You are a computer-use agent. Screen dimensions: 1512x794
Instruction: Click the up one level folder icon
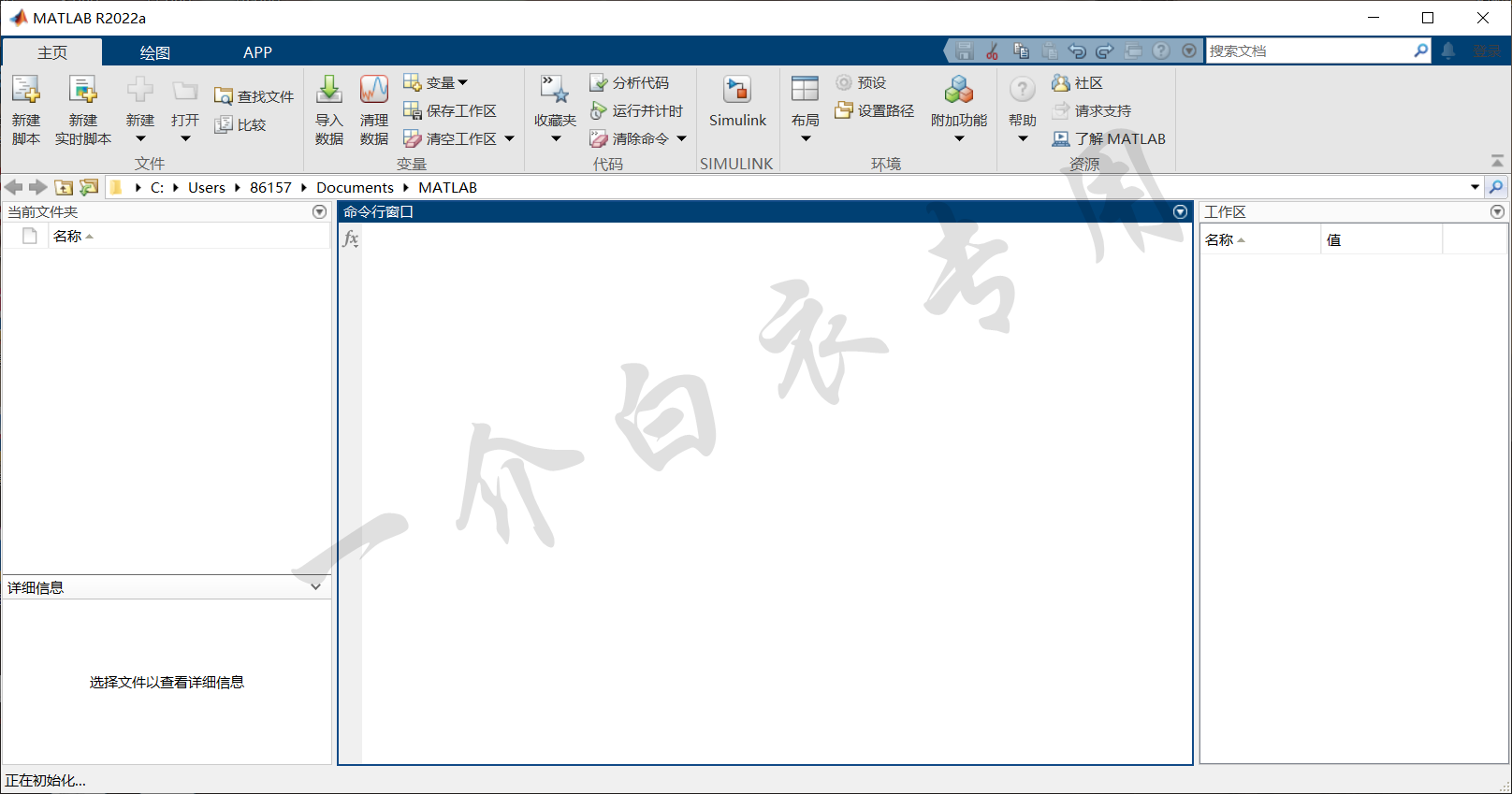click(x=64, y=187)
